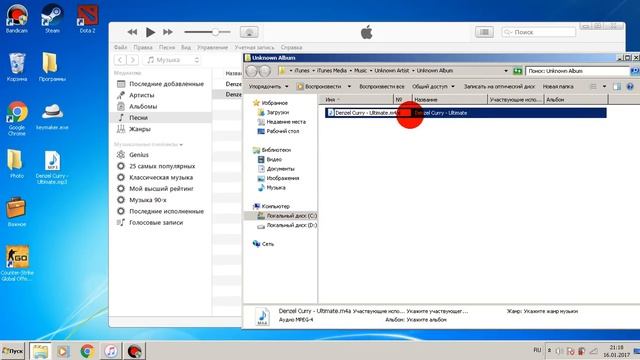Open the Bandicam desktop shortcut
This screenshot has width=640, height=360.
click(17, 18)
